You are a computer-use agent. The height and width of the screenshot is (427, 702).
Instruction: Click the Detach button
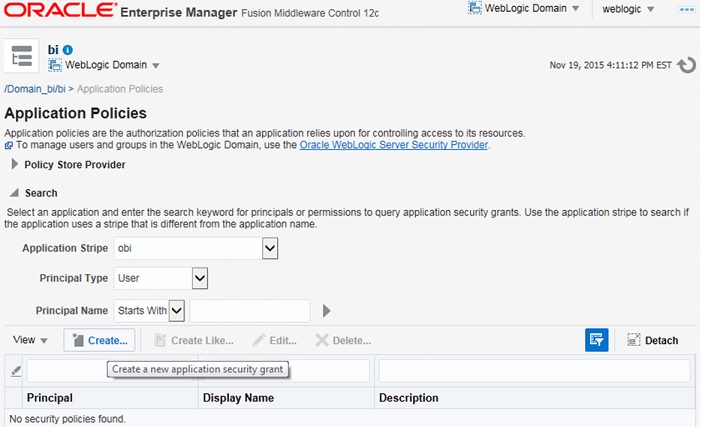click(652, 341)
